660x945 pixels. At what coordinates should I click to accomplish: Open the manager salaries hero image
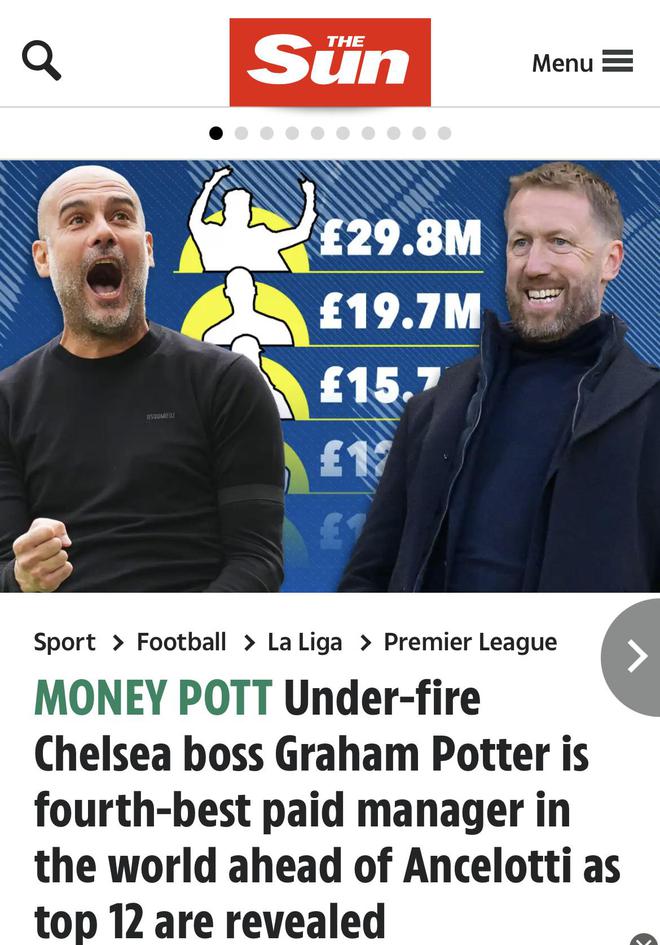330,376
